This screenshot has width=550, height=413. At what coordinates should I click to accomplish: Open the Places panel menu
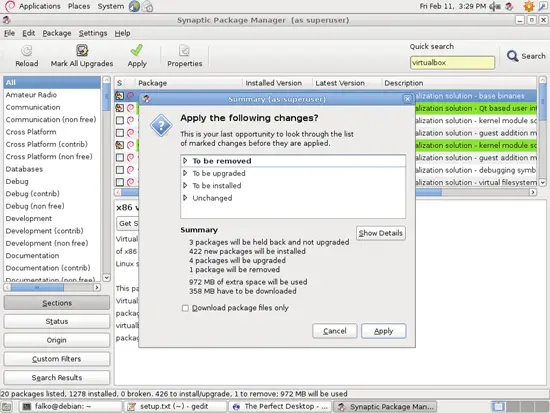(79, 6)
